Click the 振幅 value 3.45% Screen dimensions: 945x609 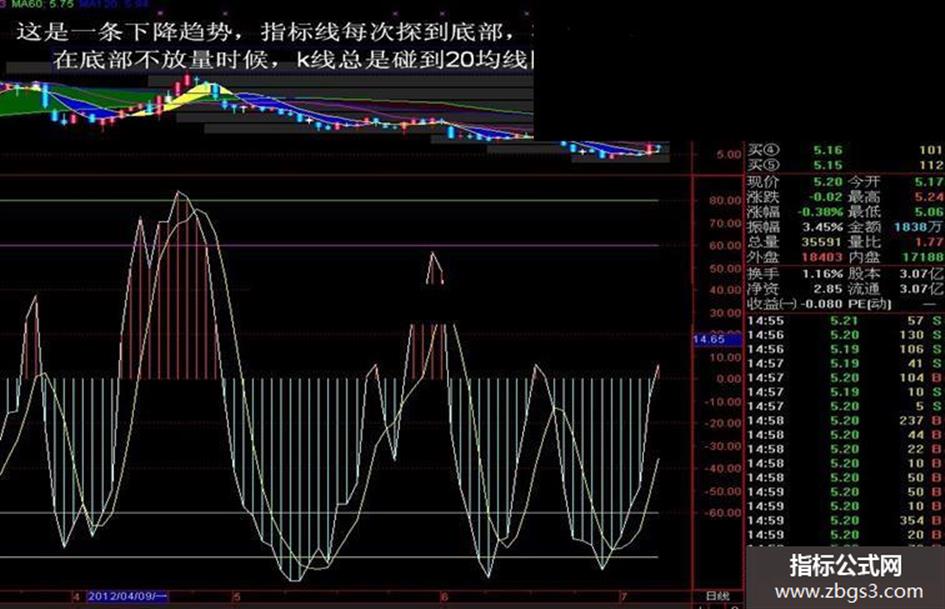tap(823, 227)
